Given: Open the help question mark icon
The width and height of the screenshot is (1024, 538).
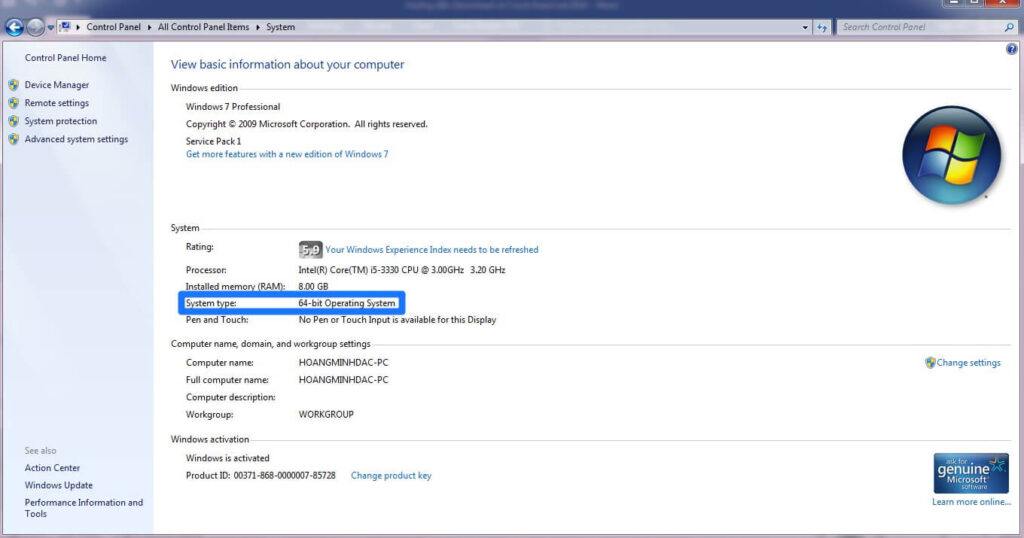Looking at the screenshot, I should (1011, 49).
